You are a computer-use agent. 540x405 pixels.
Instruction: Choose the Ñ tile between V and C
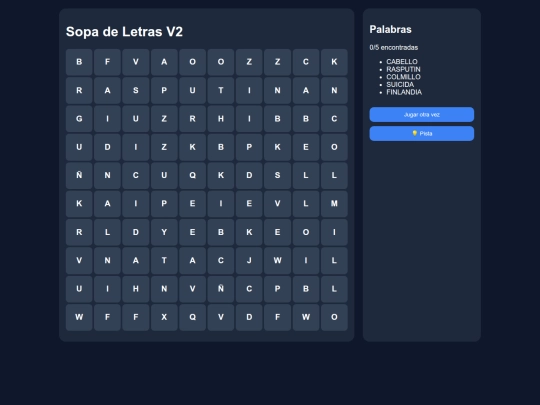(221, 289)
